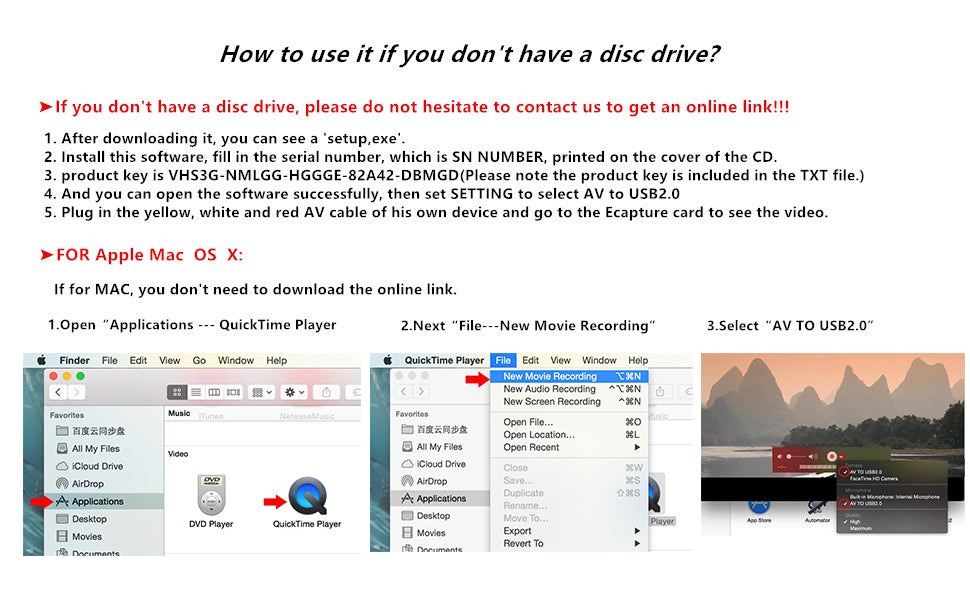This screenshot has width=970, height=600.
Task: Select Maximum under the Quality section
Action: [861, 528]
